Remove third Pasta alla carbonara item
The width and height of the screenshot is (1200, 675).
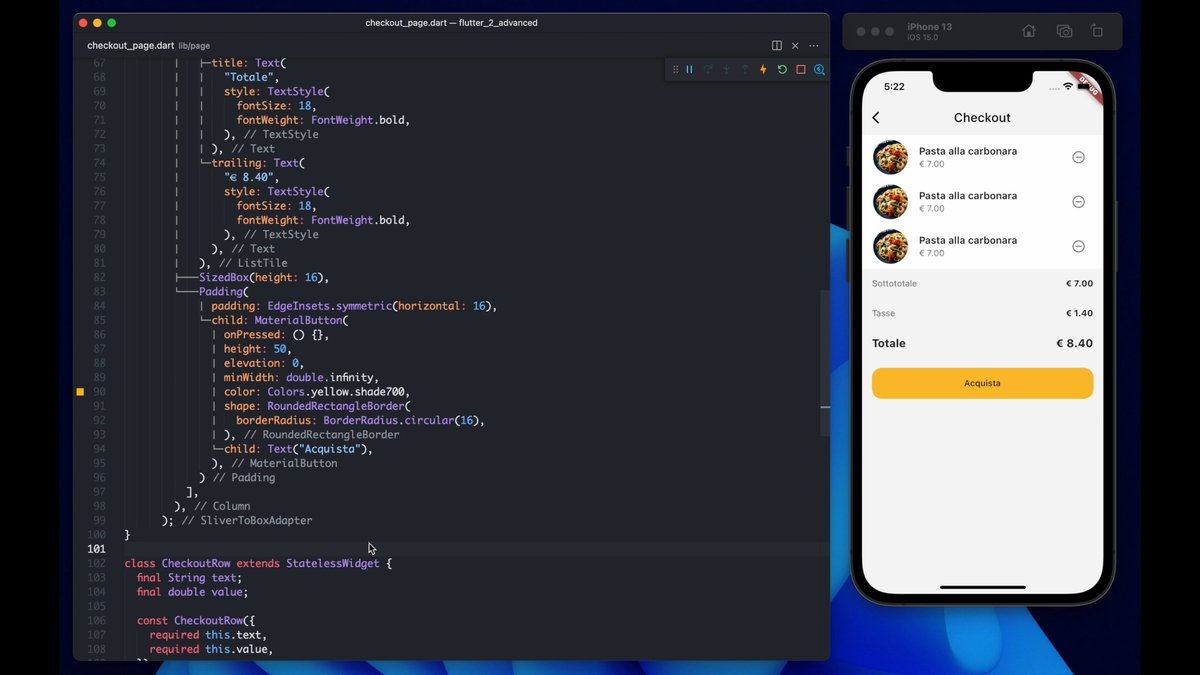click(1078, 246)
